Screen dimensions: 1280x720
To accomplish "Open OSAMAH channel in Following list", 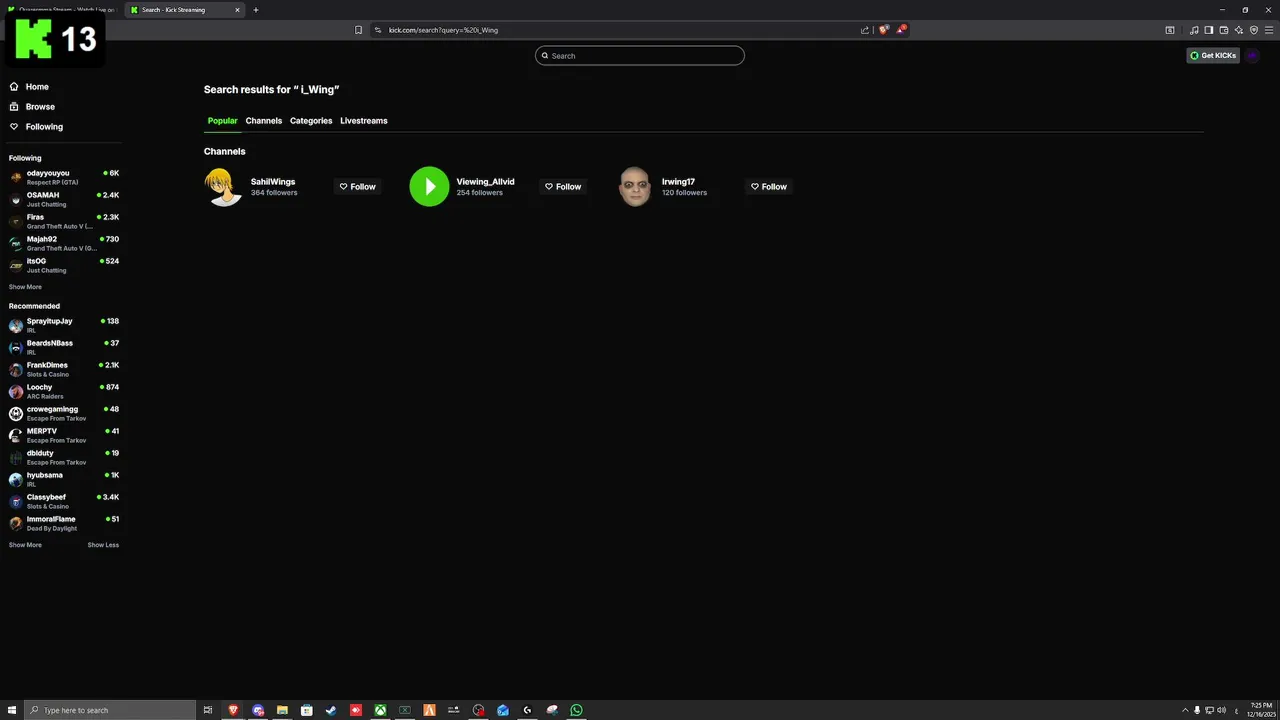I will point(64,200).
